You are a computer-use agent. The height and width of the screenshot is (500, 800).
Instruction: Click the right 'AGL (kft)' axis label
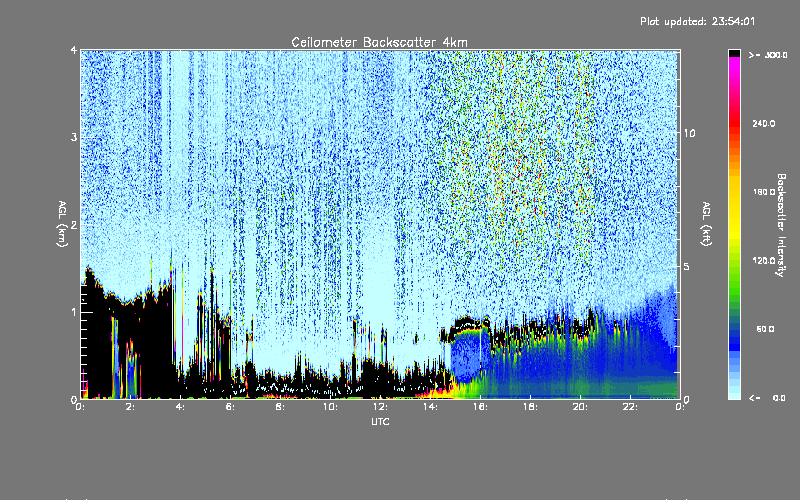click(x=707, y=224)
